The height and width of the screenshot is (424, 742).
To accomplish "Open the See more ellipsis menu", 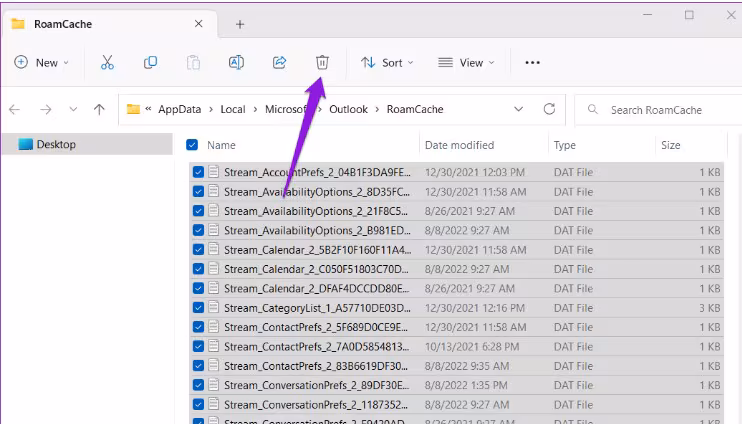I will (532, 62).
